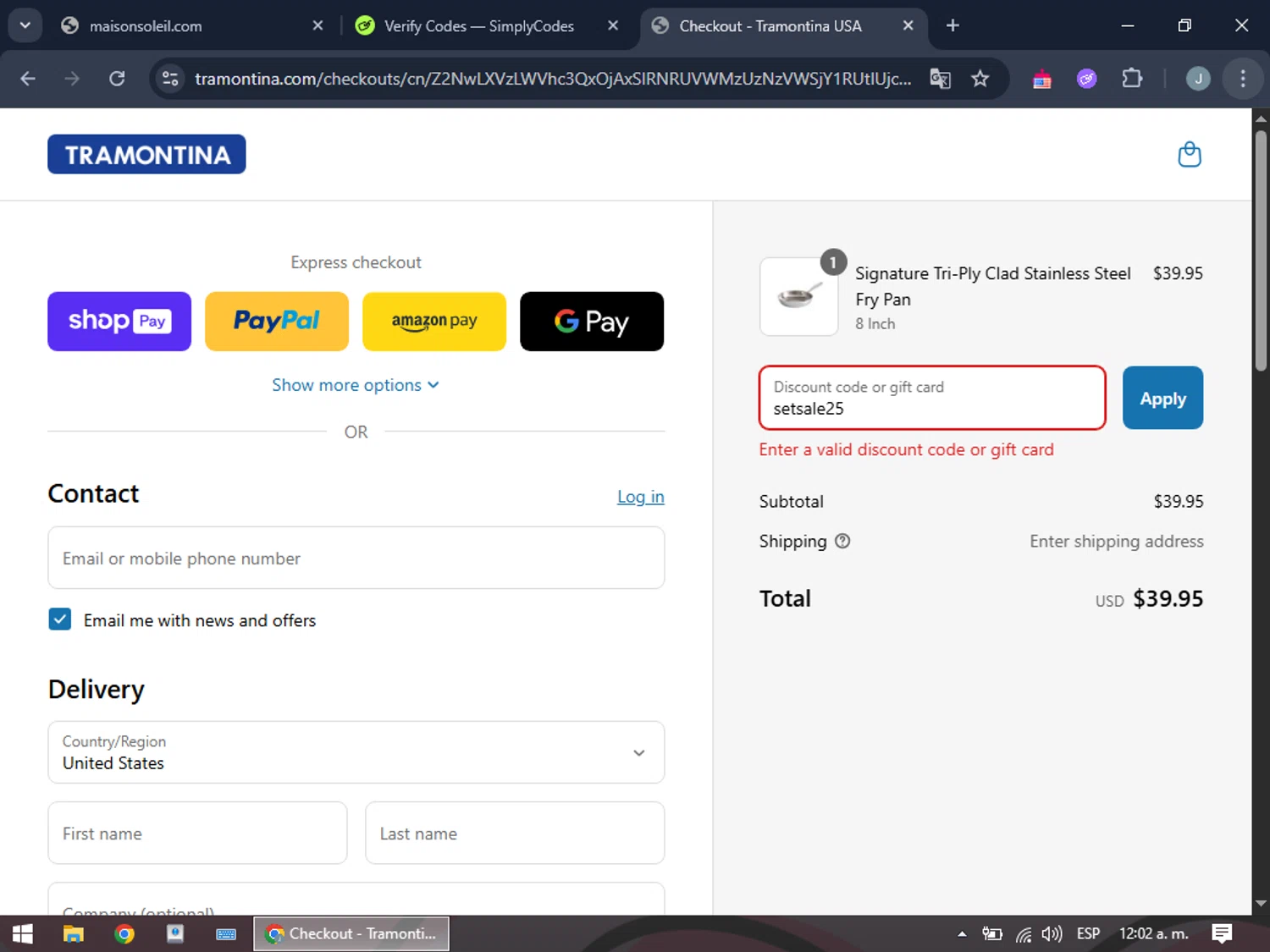
Task: Open the ESP language indicator
Action: (1088, 933)
